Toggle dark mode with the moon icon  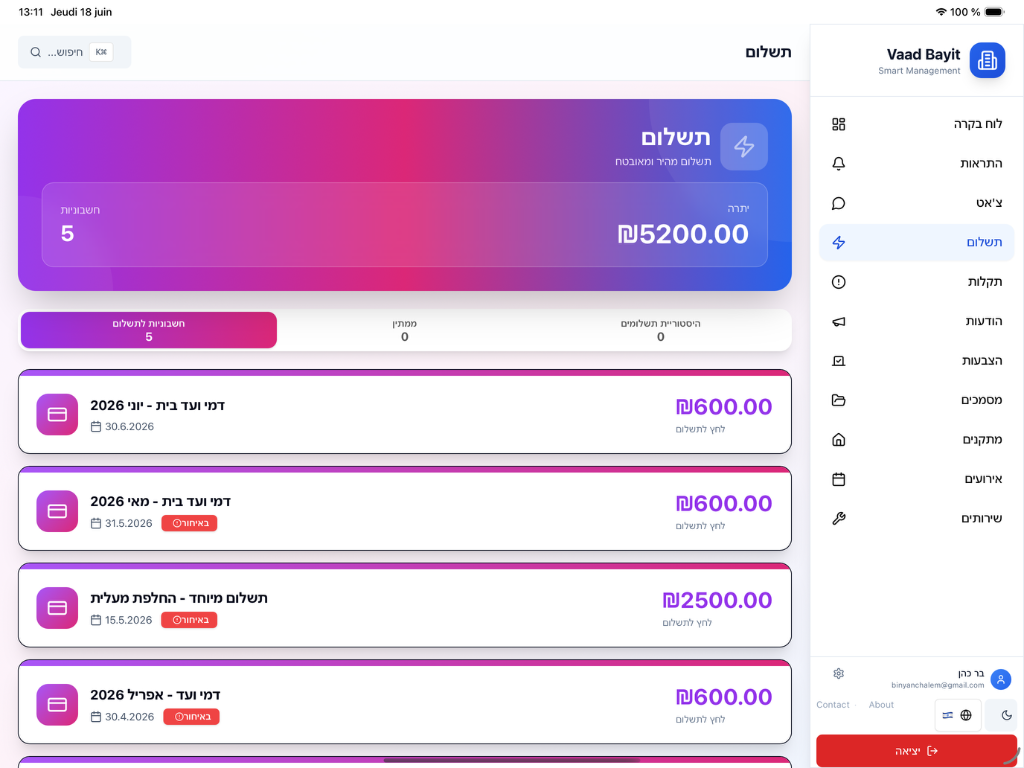[x=1006, y=715]
